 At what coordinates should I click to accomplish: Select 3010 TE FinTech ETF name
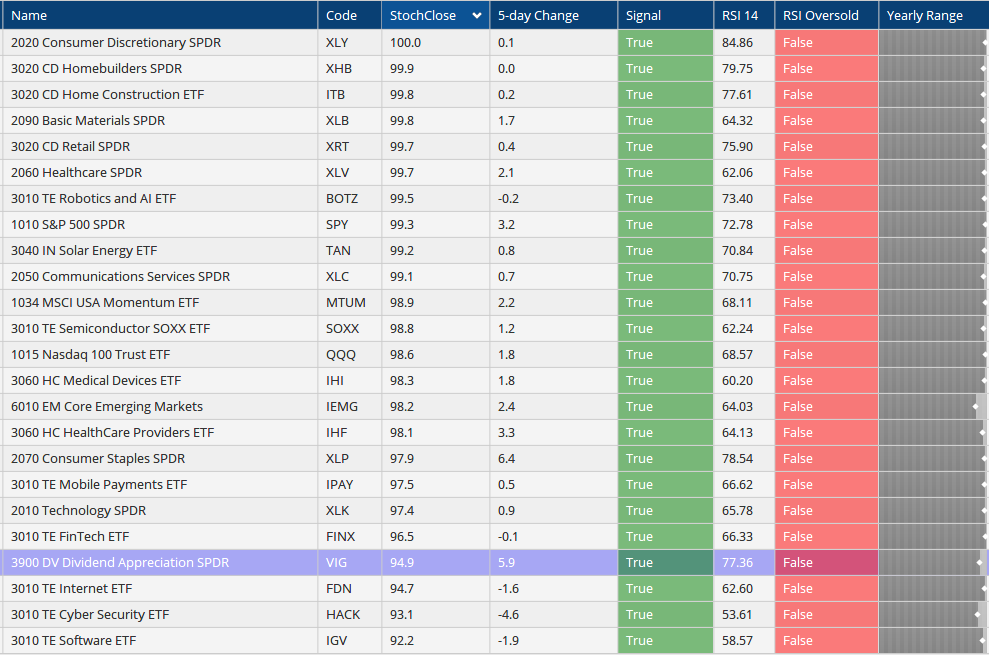[70, 536]
